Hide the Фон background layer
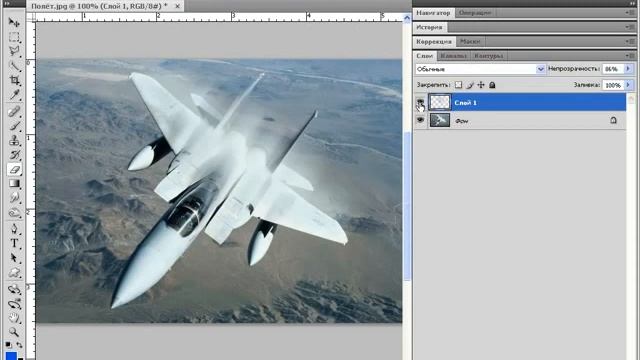Viewport: 640px width, 360px height. pos(420,120)
